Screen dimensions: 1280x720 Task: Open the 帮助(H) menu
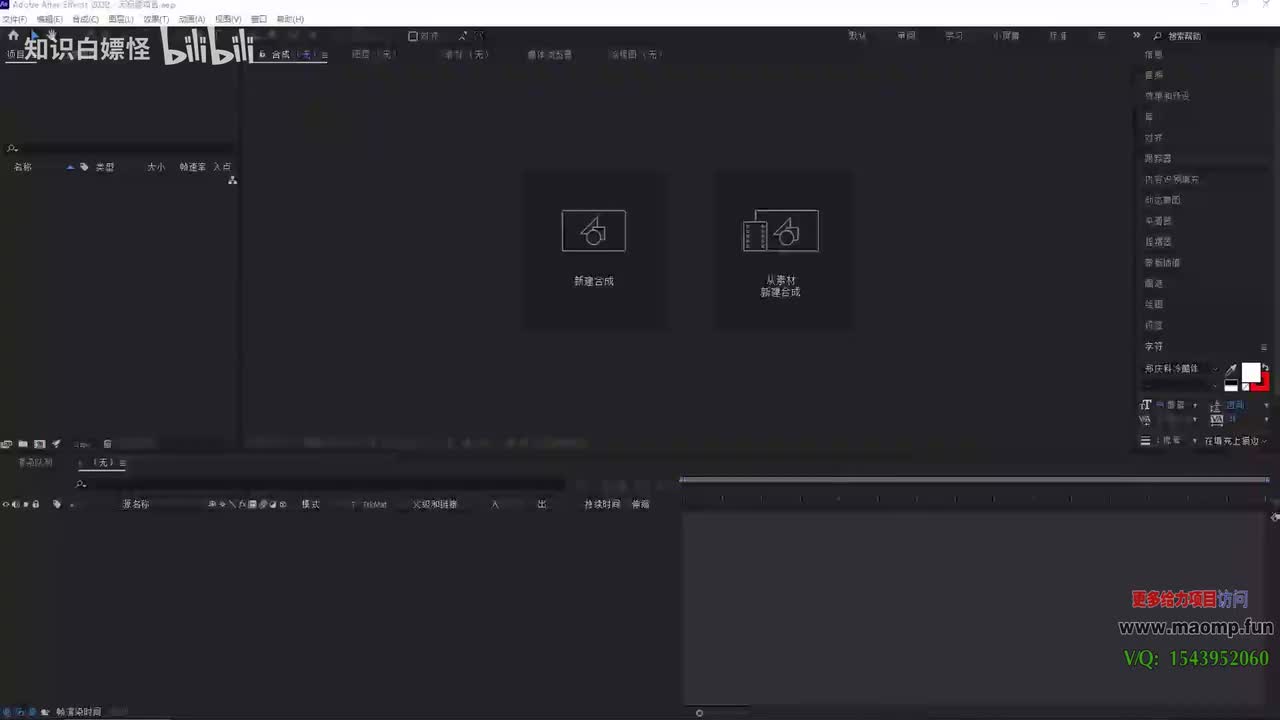290,19
